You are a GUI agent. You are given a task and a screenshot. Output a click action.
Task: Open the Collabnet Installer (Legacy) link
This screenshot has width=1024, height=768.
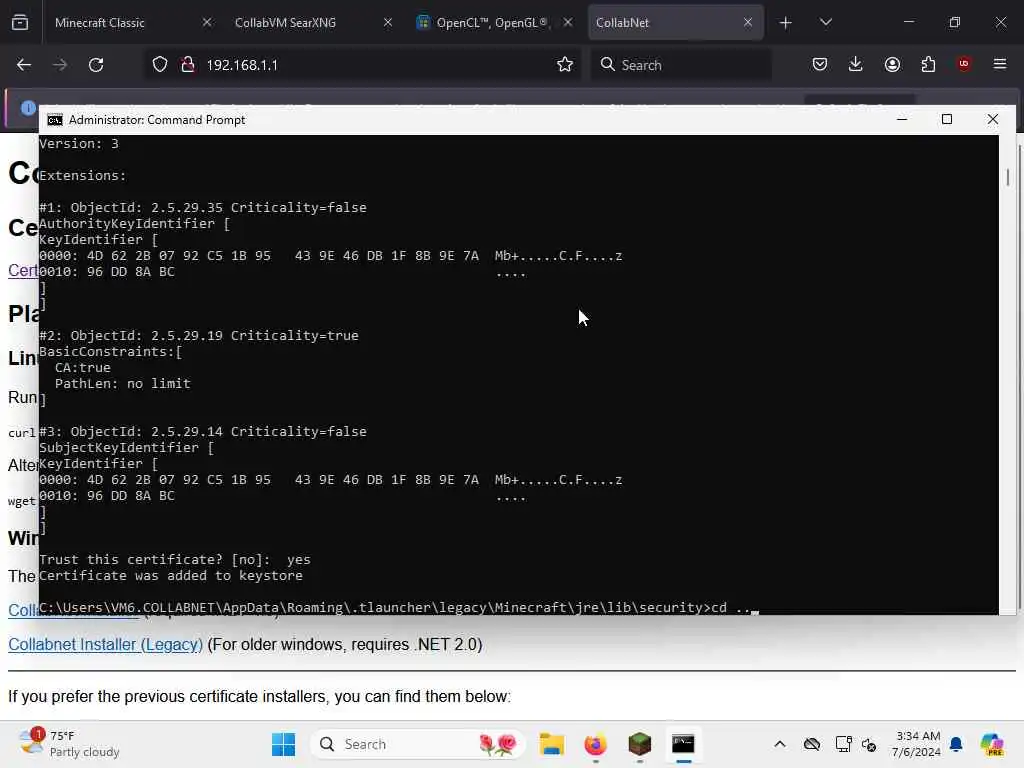(x=105, y=645)
